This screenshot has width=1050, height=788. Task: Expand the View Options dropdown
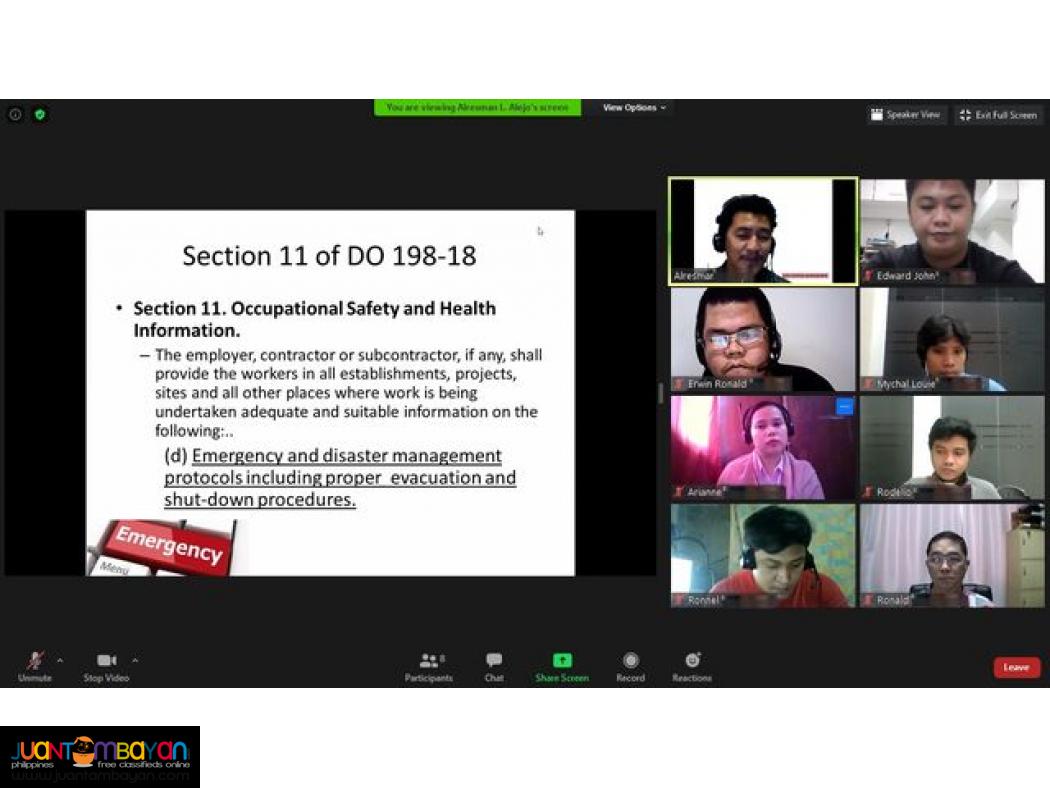635,108
